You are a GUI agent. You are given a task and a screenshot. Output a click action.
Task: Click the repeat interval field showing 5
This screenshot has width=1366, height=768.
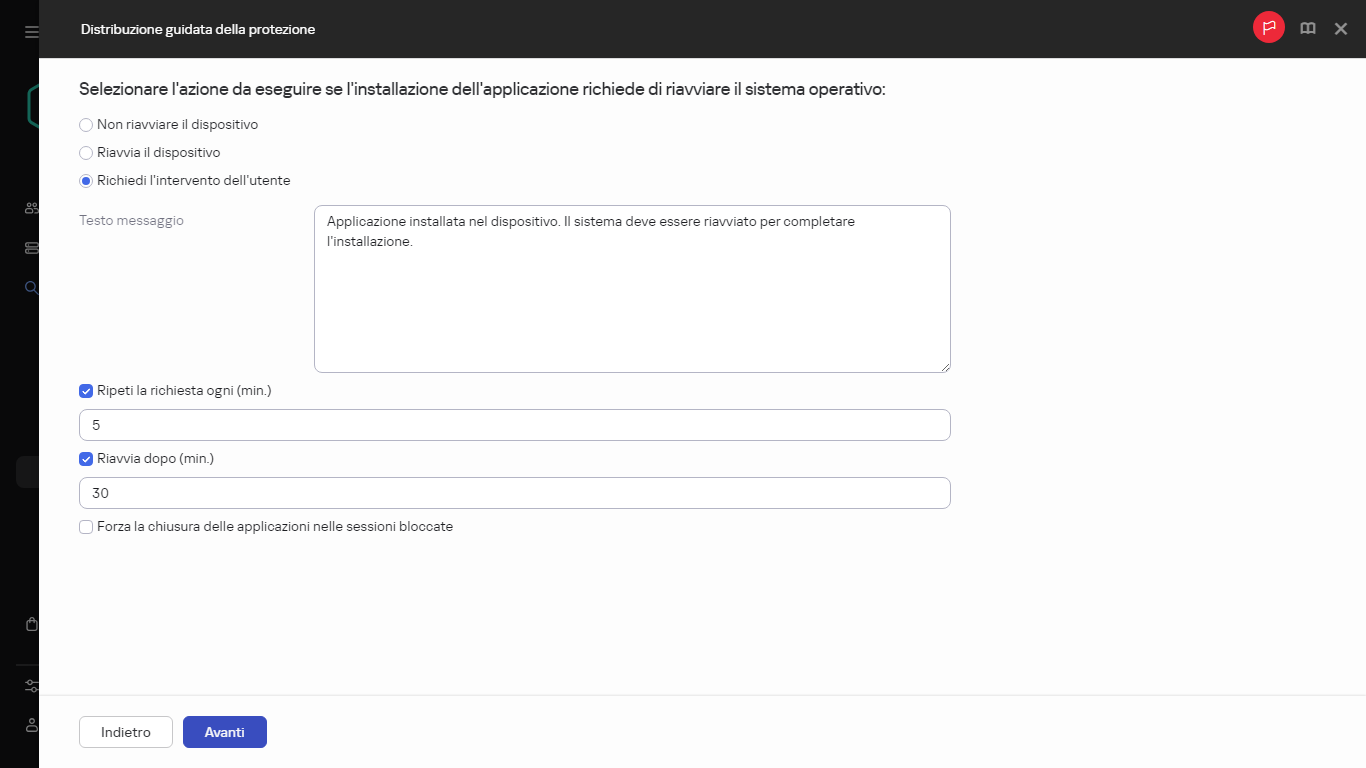[x=514, y=424]
